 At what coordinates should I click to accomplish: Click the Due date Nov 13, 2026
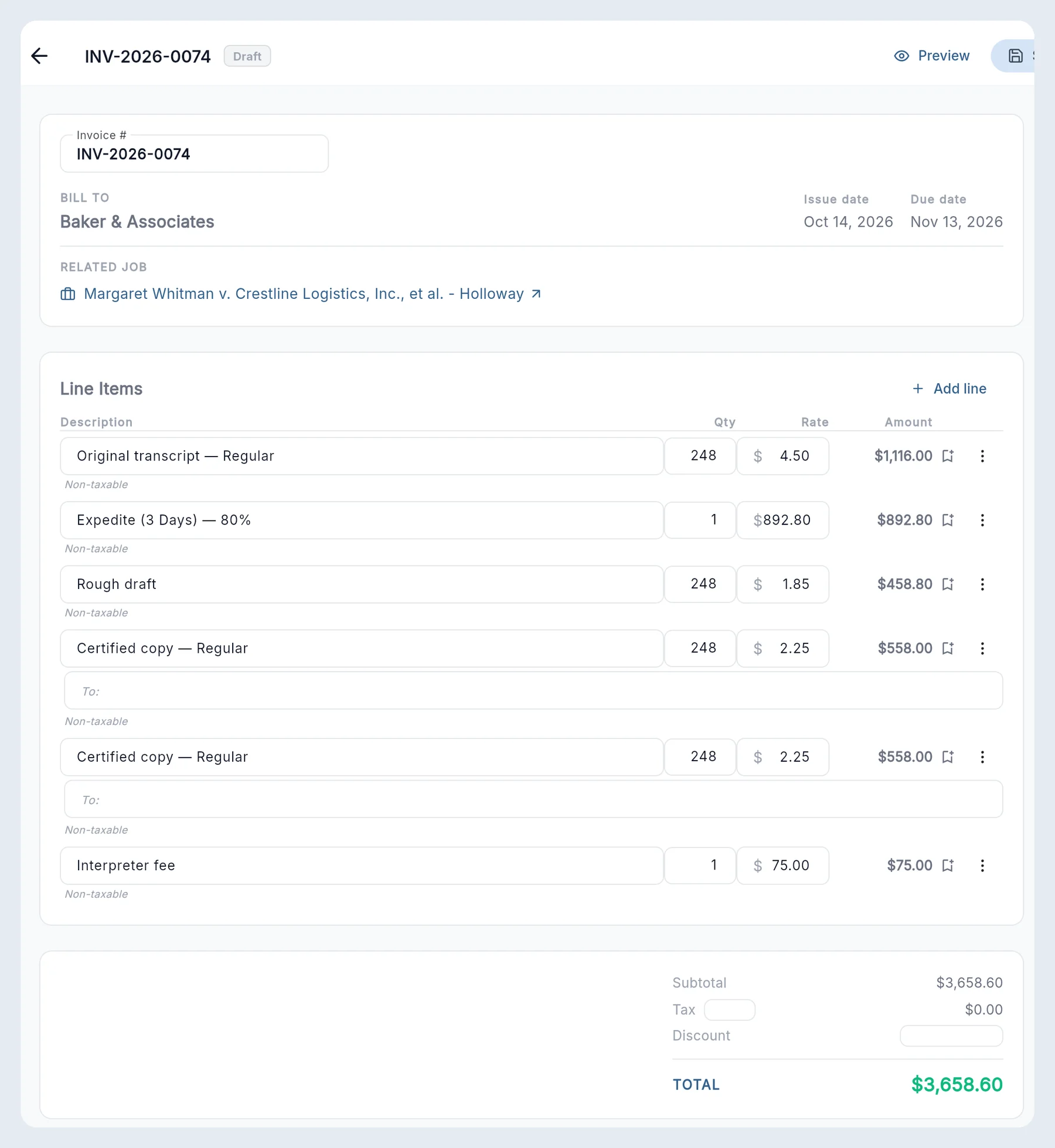coord(956,222)
